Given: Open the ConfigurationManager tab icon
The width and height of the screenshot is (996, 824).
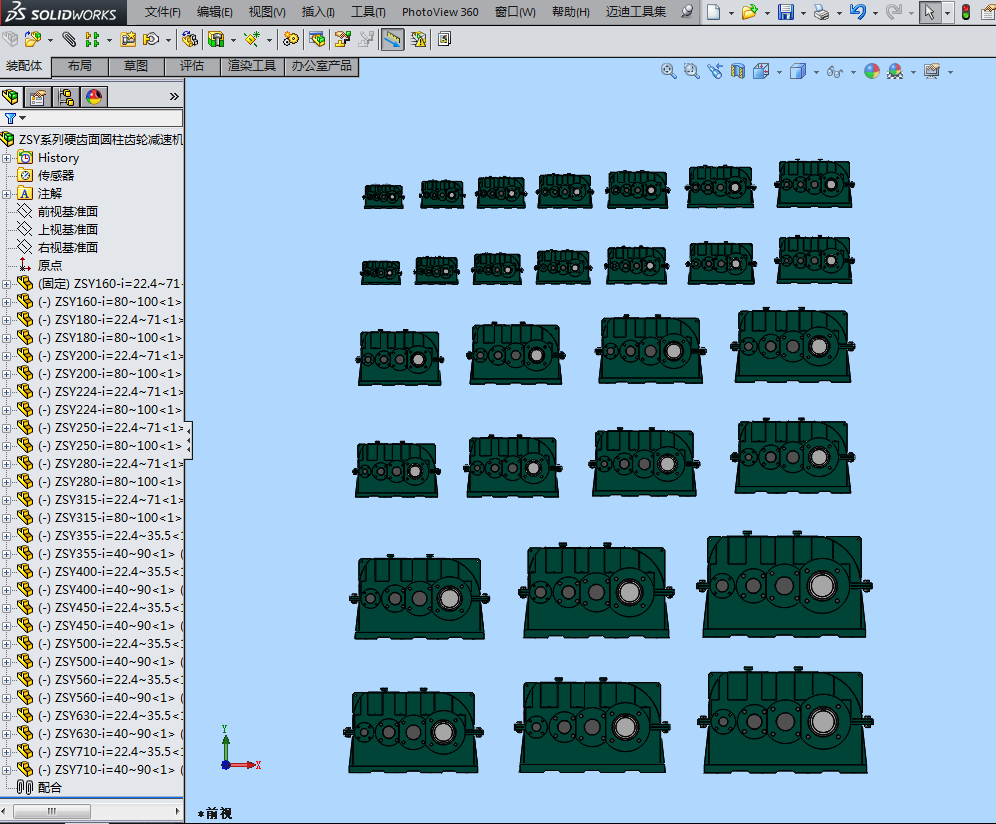Looking at the screenshot, I should (65, 97).
